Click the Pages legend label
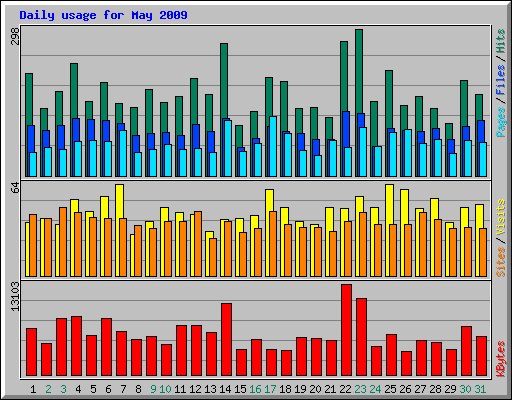 (501, 122)
